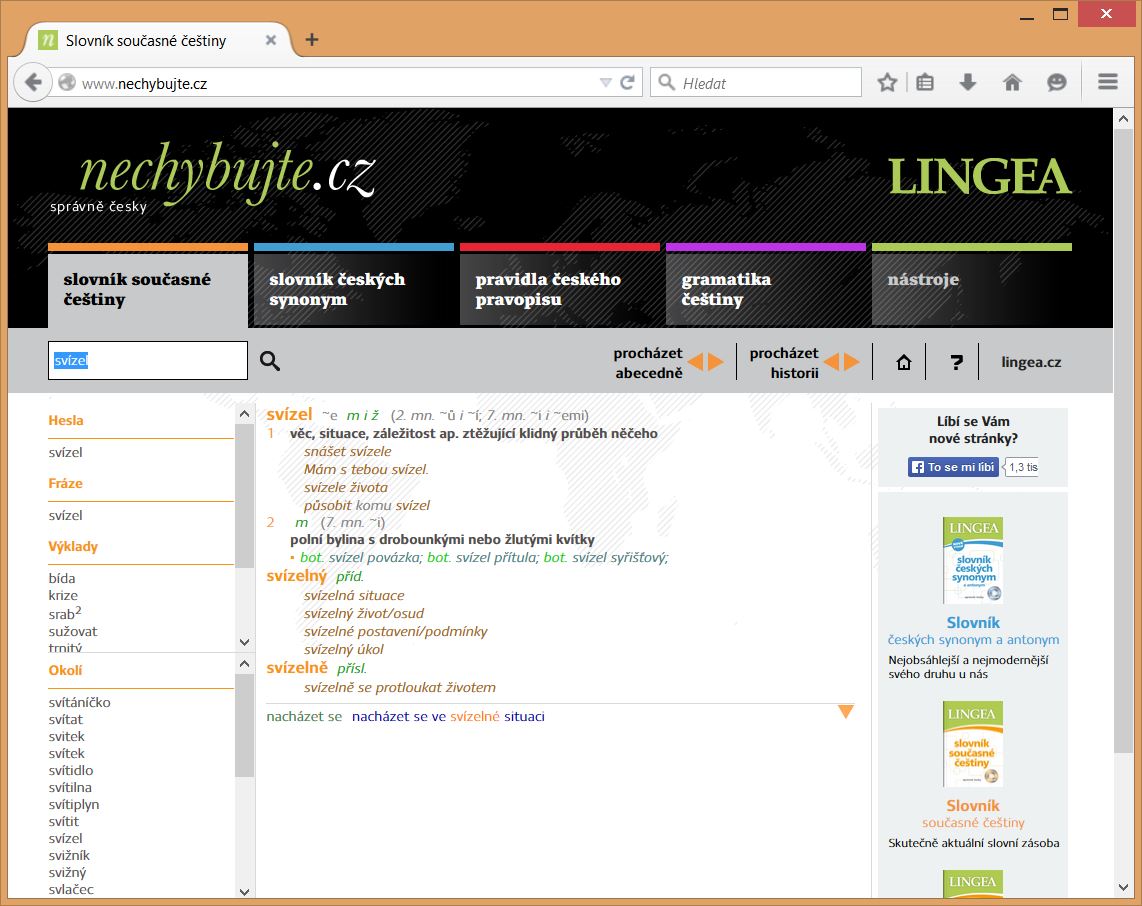Open the hamburger browser menu
Viewport: 1142px width, 906px height.
[1108, 82]
